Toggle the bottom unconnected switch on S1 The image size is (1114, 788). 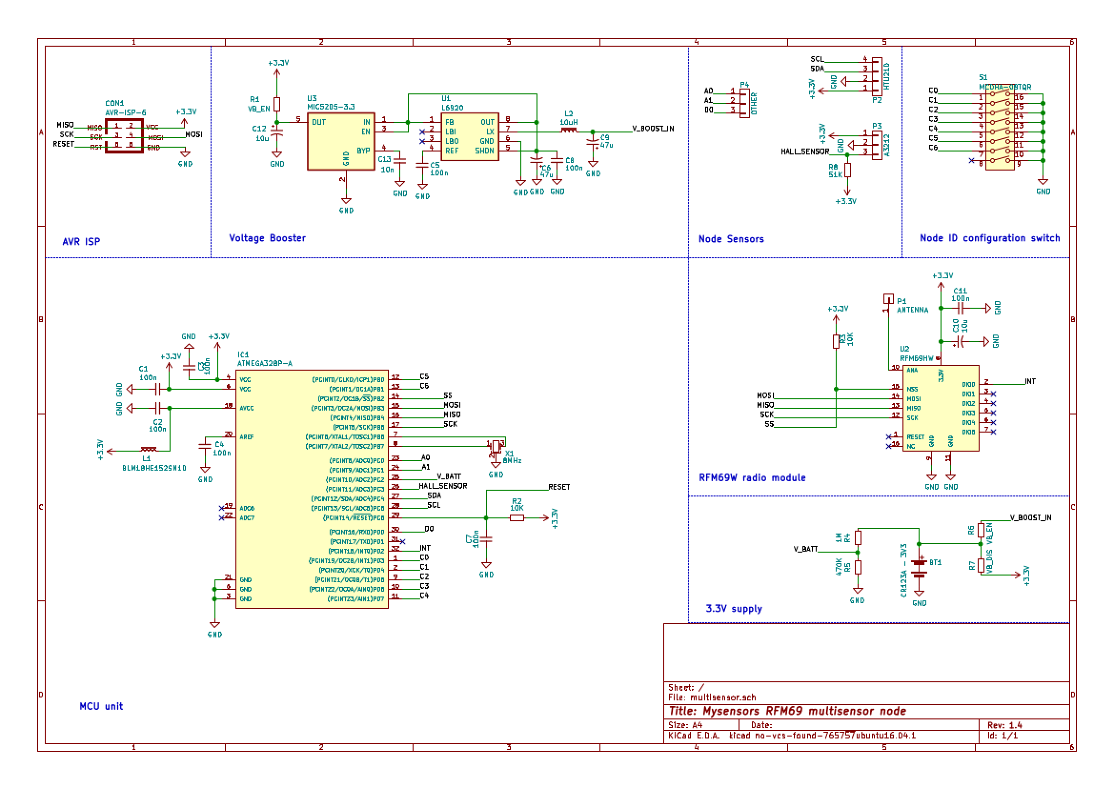pos(1000,160)
